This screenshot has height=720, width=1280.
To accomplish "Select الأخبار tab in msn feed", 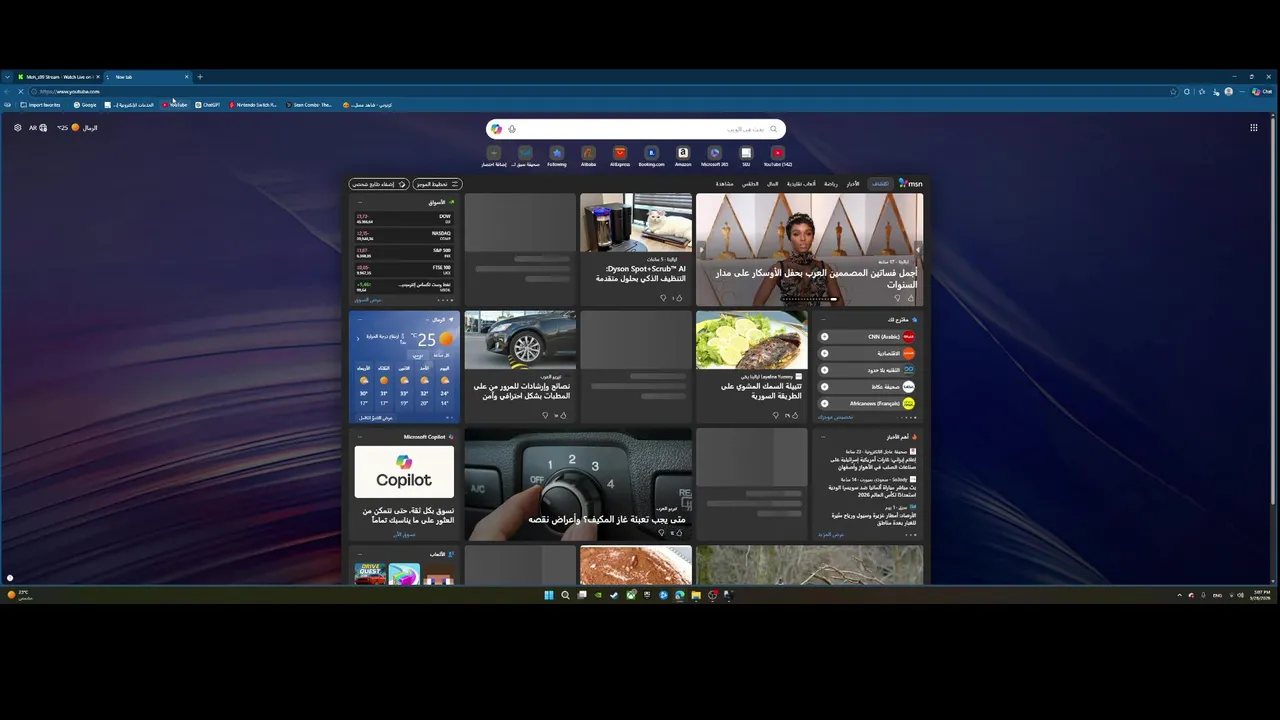I will tap(853, 184).
